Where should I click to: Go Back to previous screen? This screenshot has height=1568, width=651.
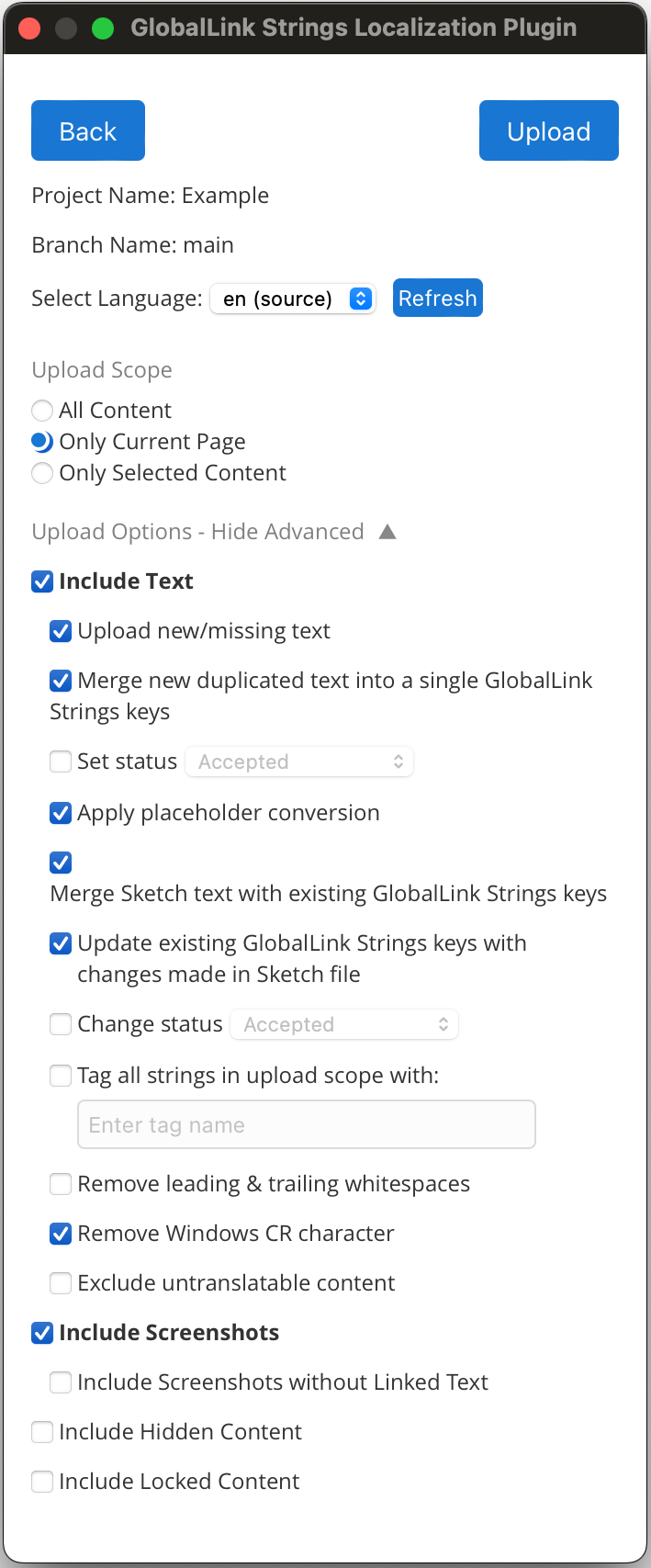(88, 131)
